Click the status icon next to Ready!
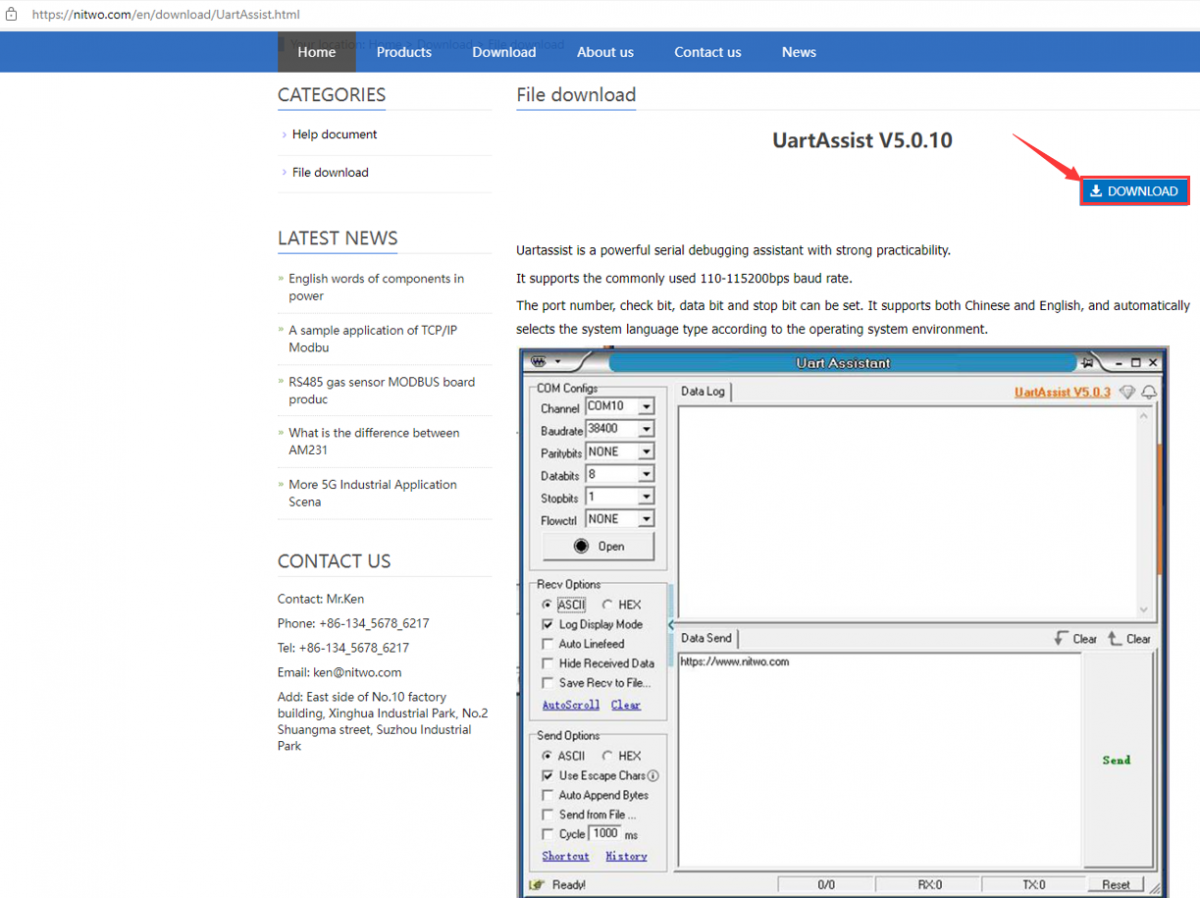Image resolution: width=1200 pixels, height=898 pixels. pos(537,885)
